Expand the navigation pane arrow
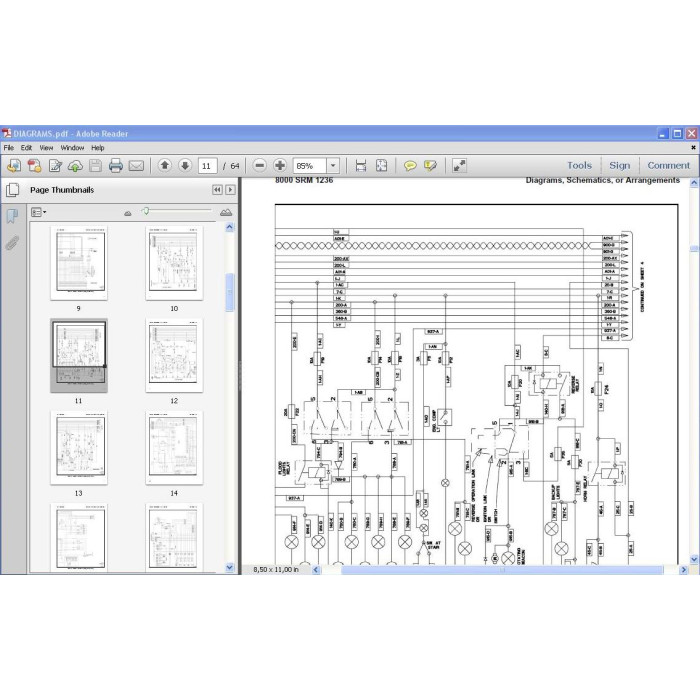 [230, 190]
